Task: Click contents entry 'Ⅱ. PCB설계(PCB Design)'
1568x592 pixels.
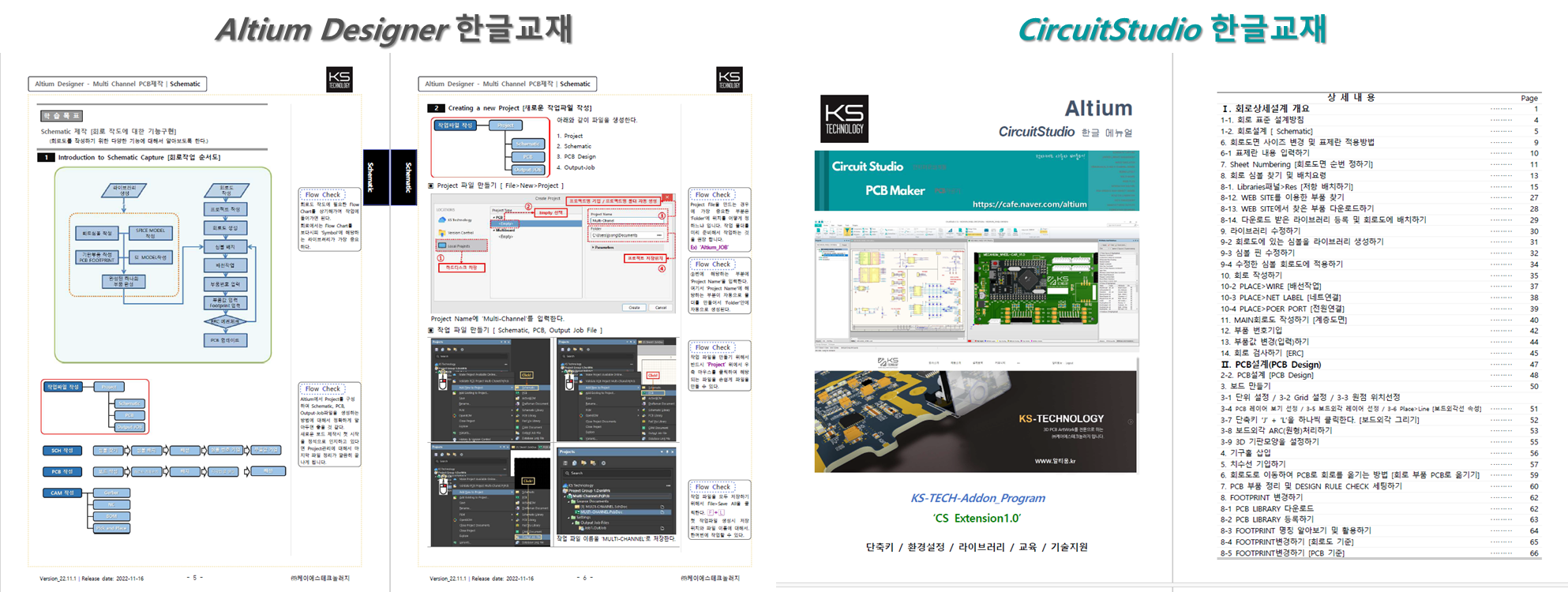Action: [x=1271, y=365]
